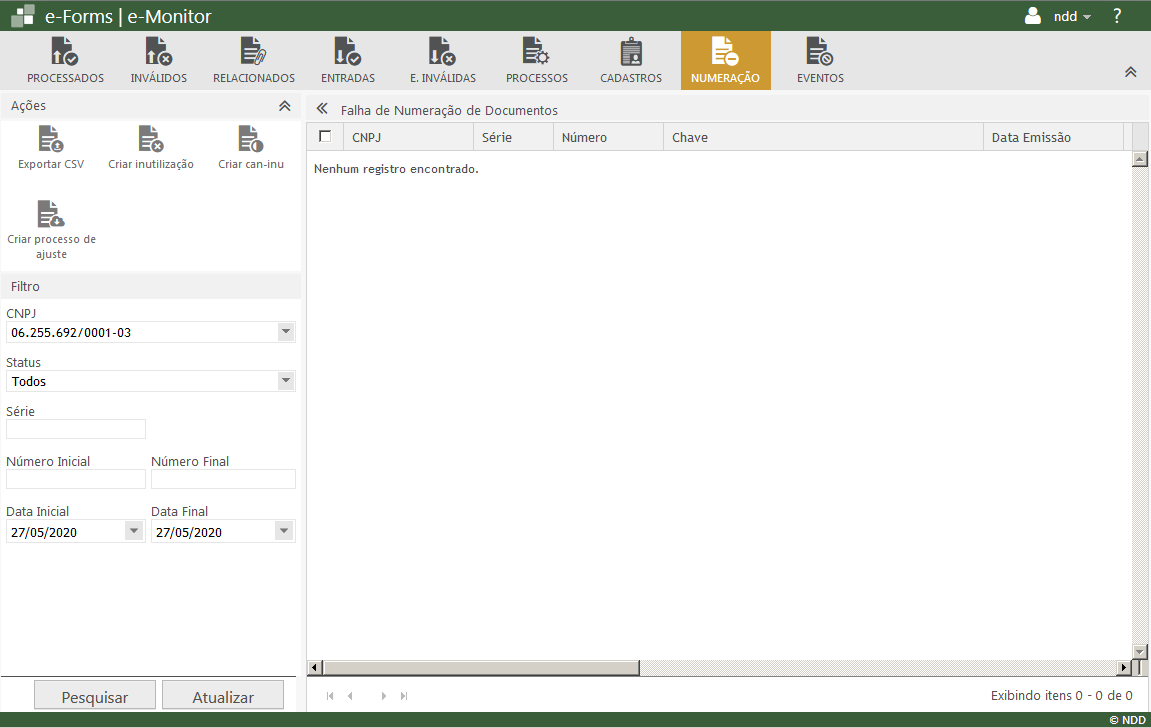Image resolution: width=1151 pixels, height=728 pixels.
Task: Switch to the Cadastros tab
Action: coord(630,61)
